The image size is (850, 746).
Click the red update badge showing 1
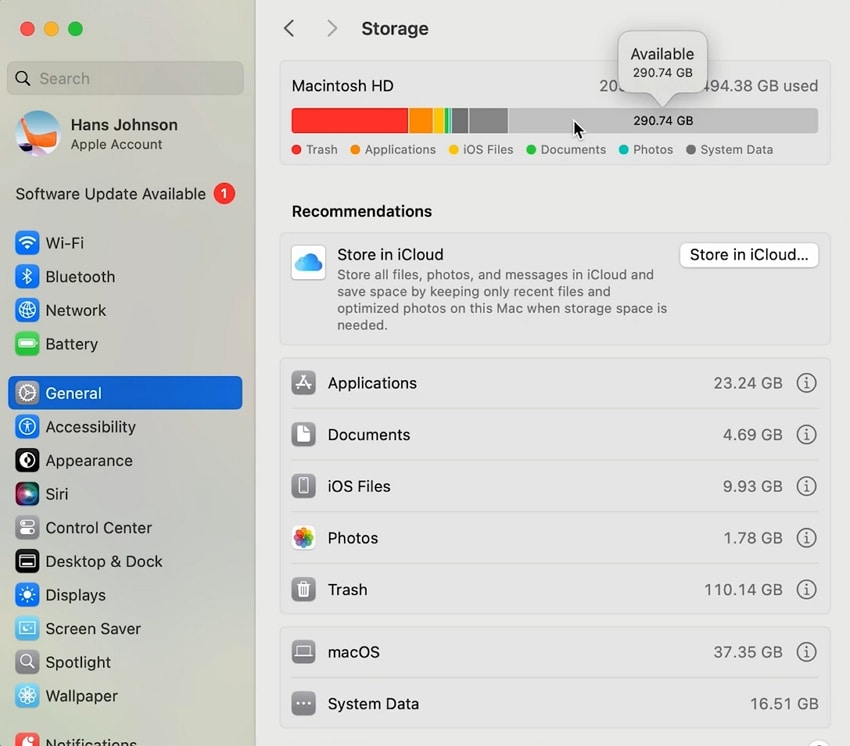tap(224, 194)
